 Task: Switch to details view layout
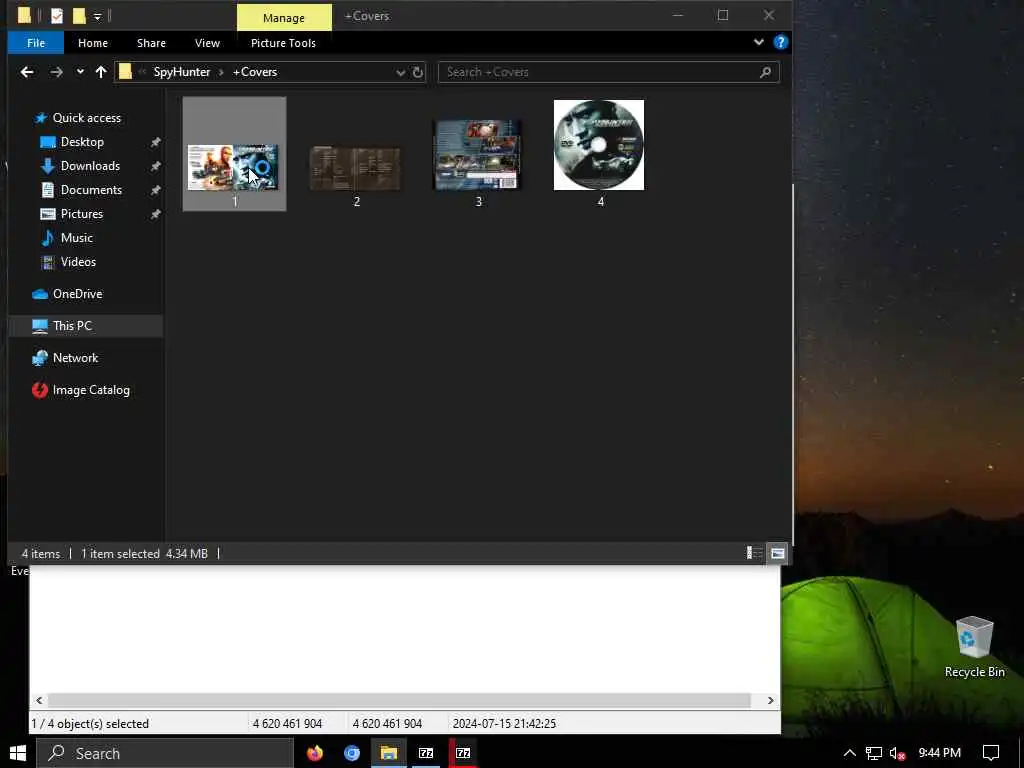coord(754,553)
